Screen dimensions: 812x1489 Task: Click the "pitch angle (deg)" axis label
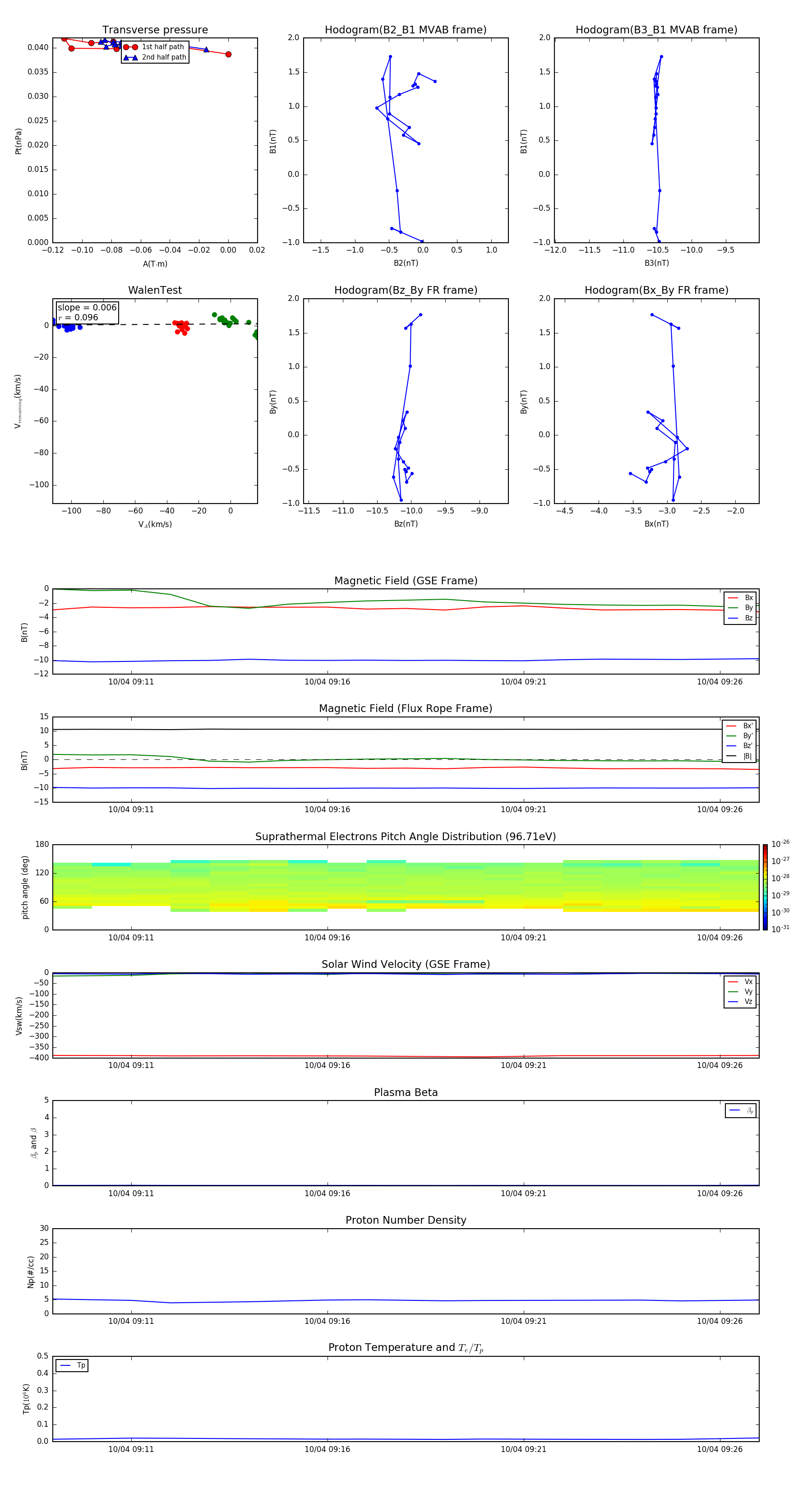pyautogui.click(x=25, y=887)
